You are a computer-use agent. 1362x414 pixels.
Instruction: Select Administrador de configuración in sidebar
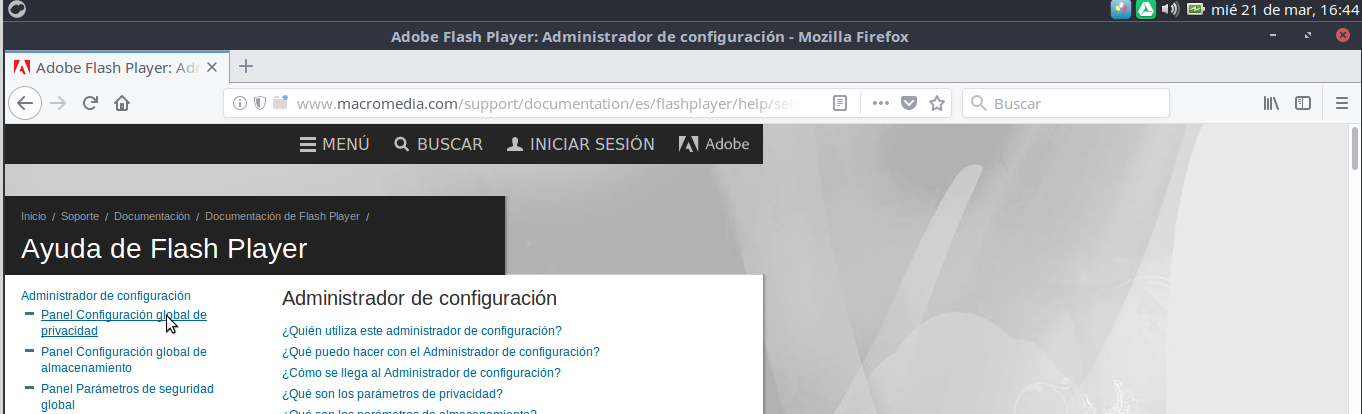106,296
